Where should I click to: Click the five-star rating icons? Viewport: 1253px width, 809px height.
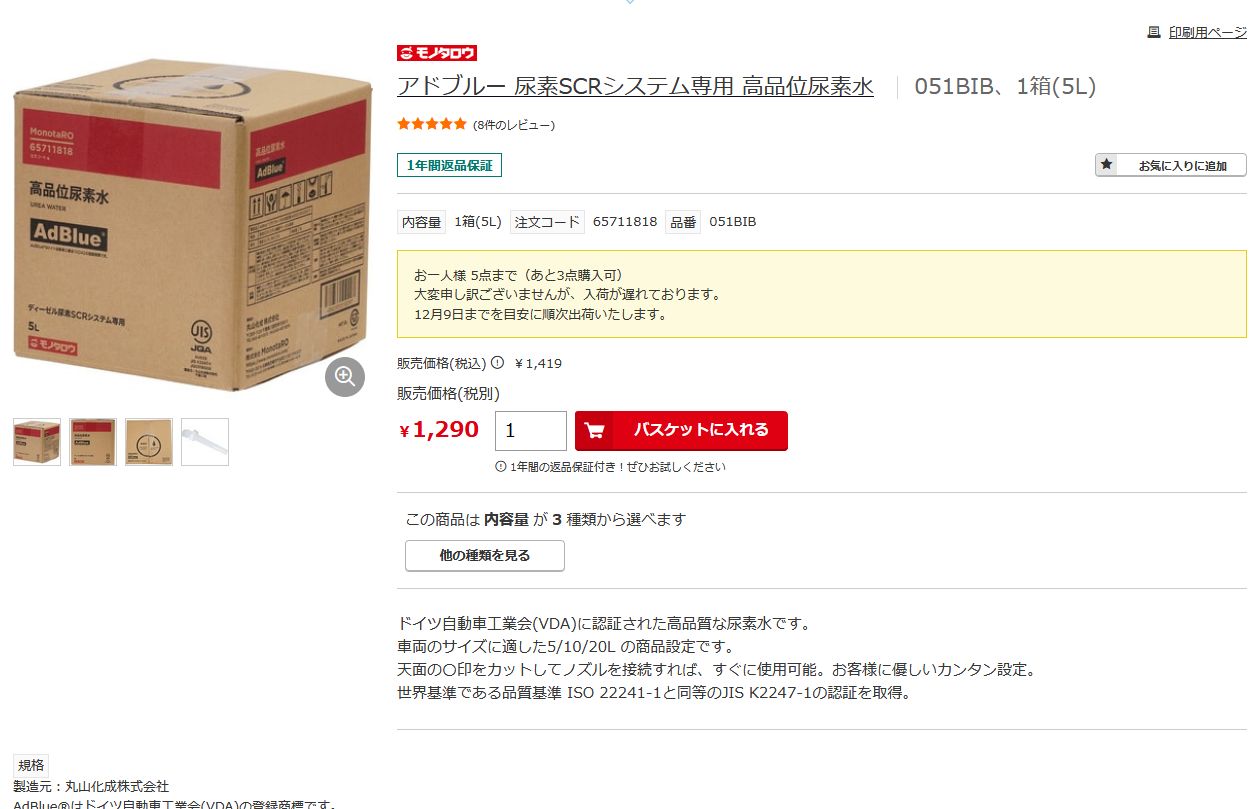432,124
